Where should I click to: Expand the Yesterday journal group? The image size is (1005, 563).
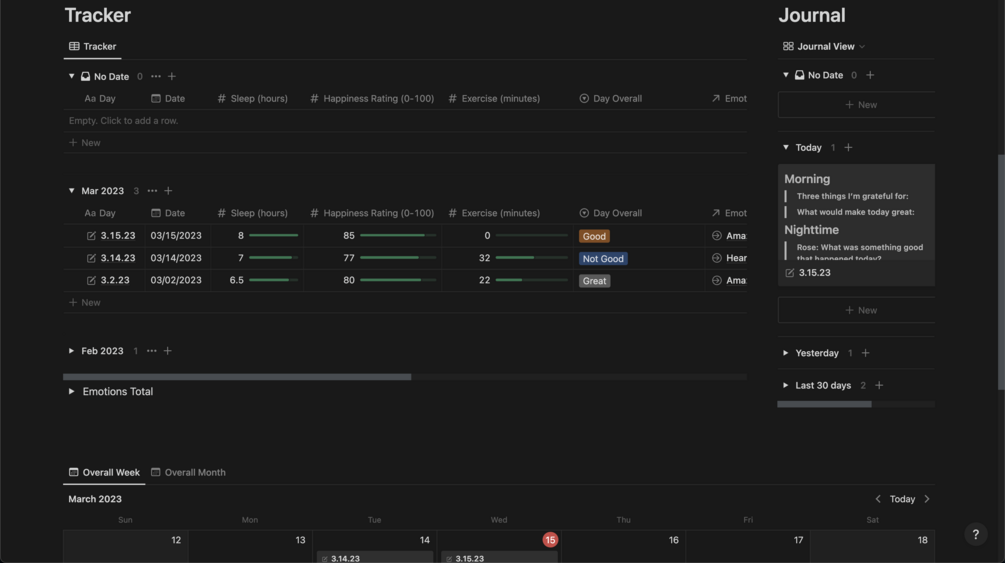pyautogui.click(x=785, y=353)
